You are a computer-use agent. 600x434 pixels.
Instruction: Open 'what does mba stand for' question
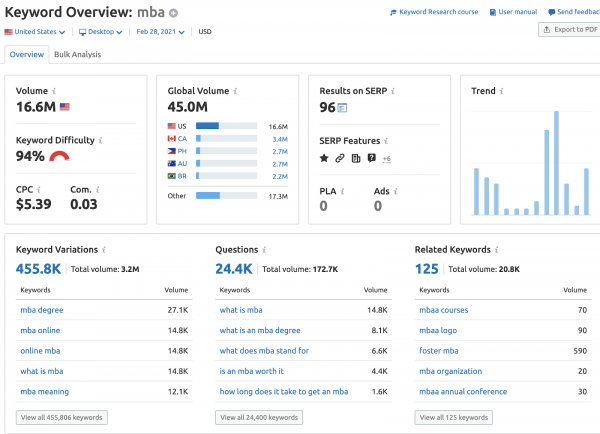coord(264,351)
